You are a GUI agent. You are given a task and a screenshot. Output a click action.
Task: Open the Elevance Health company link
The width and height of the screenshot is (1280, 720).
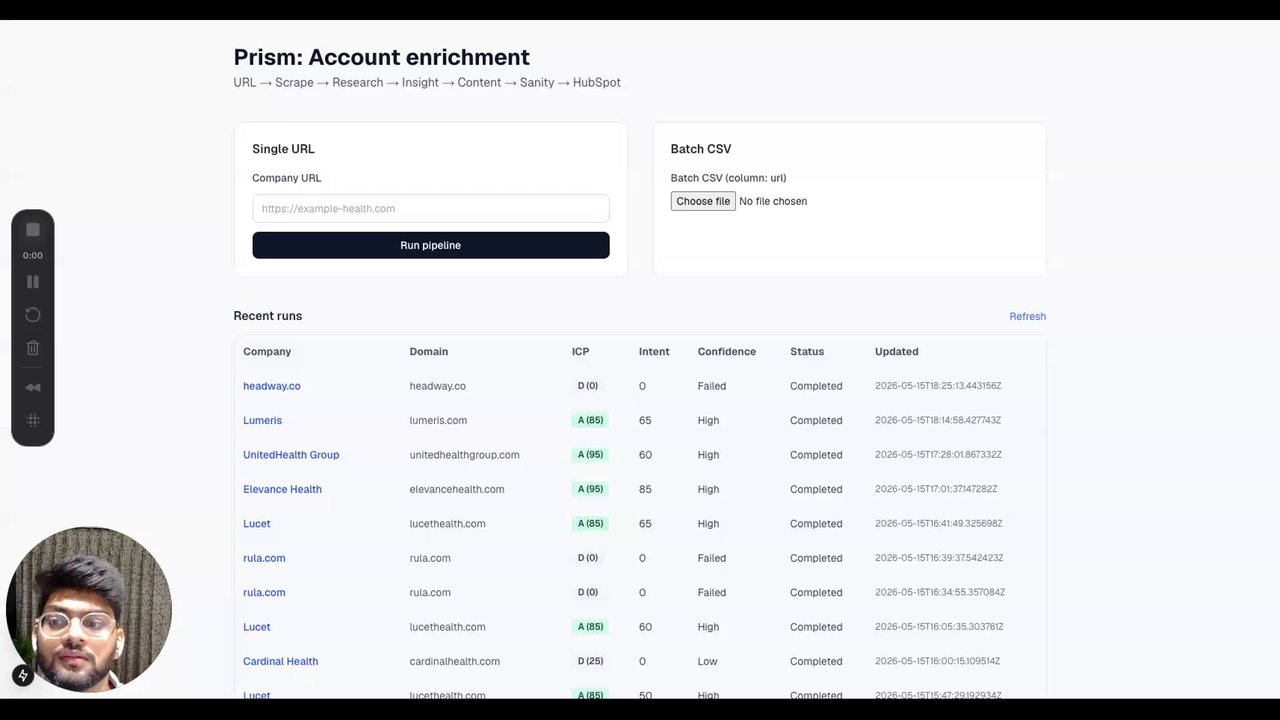[x=282, y=489]
